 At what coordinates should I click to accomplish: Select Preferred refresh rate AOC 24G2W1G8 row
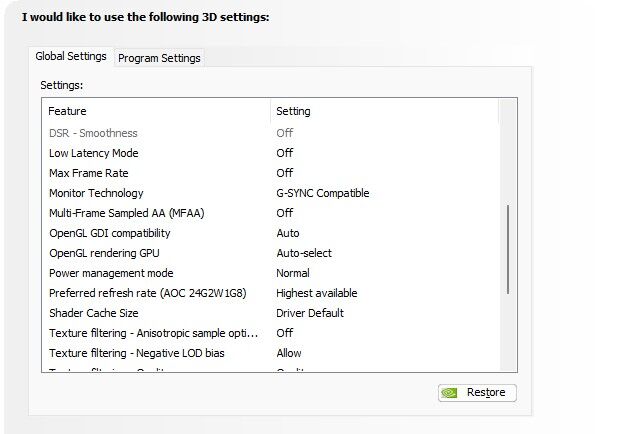271,293
